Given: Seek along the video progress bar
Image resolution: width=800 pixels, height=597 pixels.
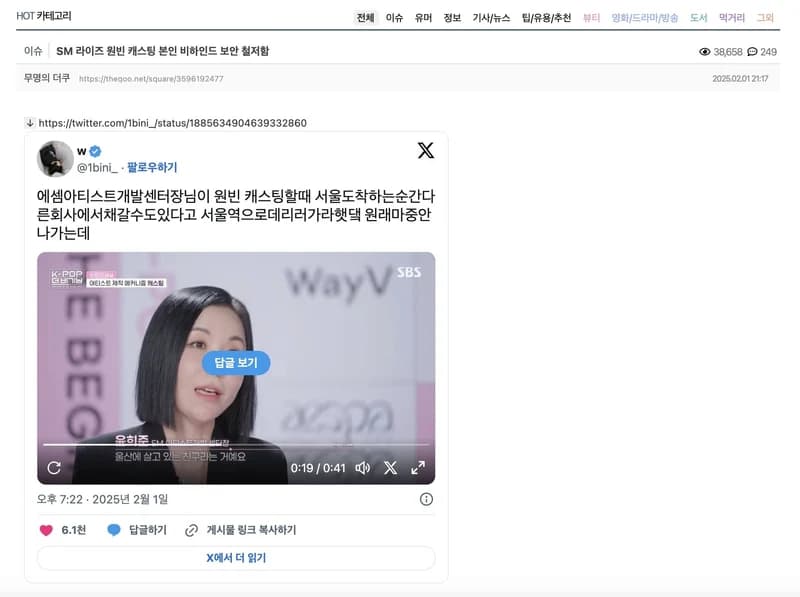Looking at the screenshot, I should coord(236,444).
